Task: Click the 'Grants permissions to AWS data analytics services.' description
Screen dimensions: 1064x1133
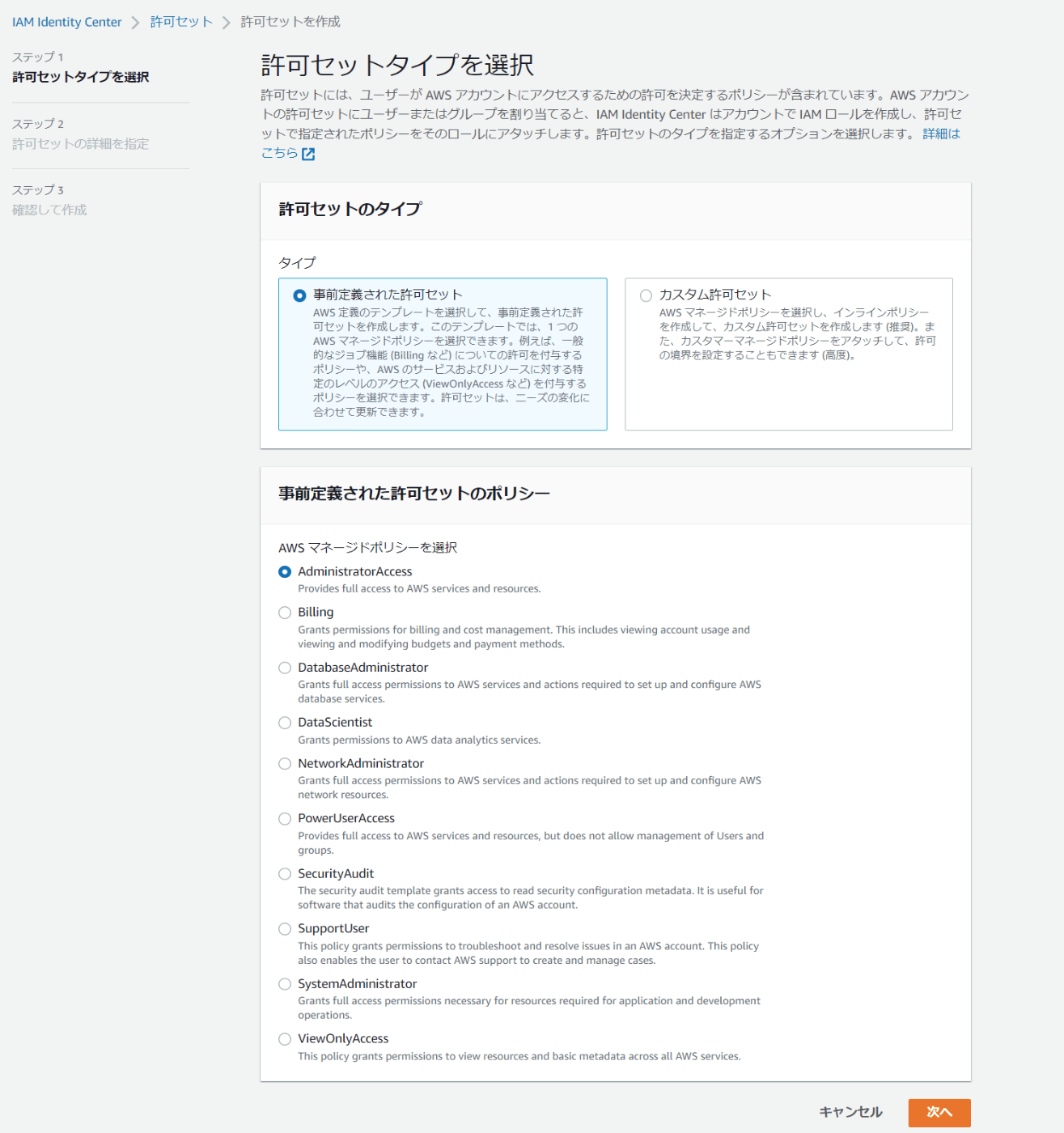Action: tap(419, 740)
